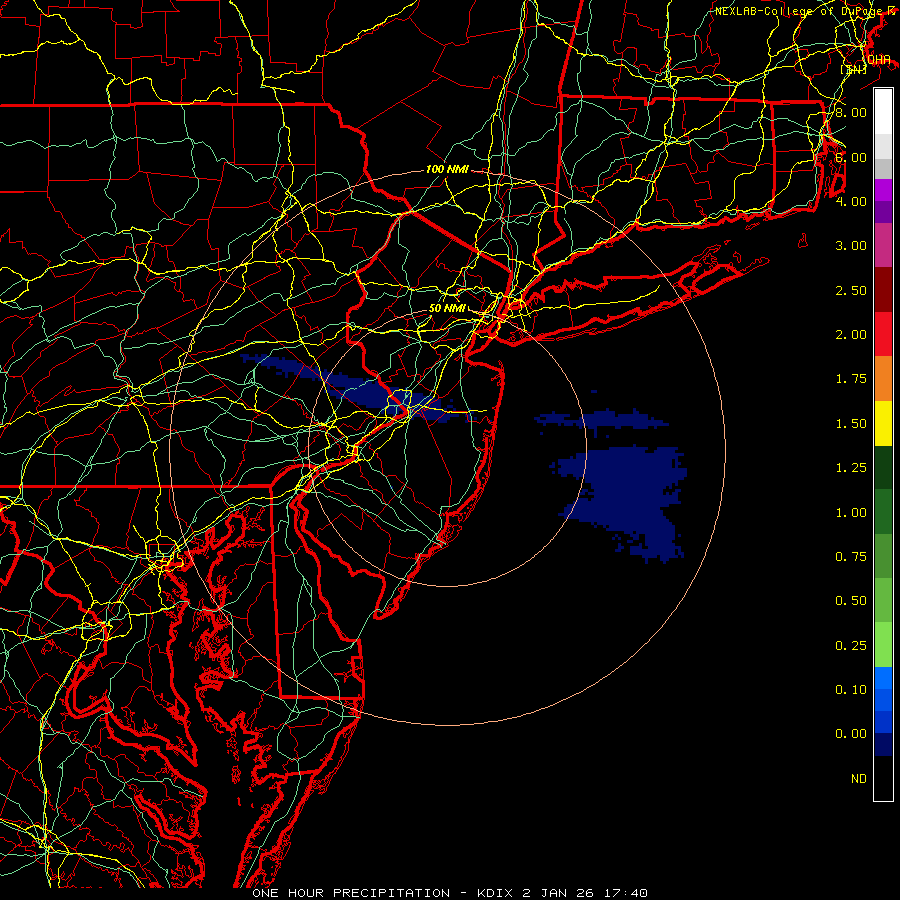Click the 1.75 legend value
Image resolution: width=900 pixels, height=900 pixels.
(x=851, y=379)
